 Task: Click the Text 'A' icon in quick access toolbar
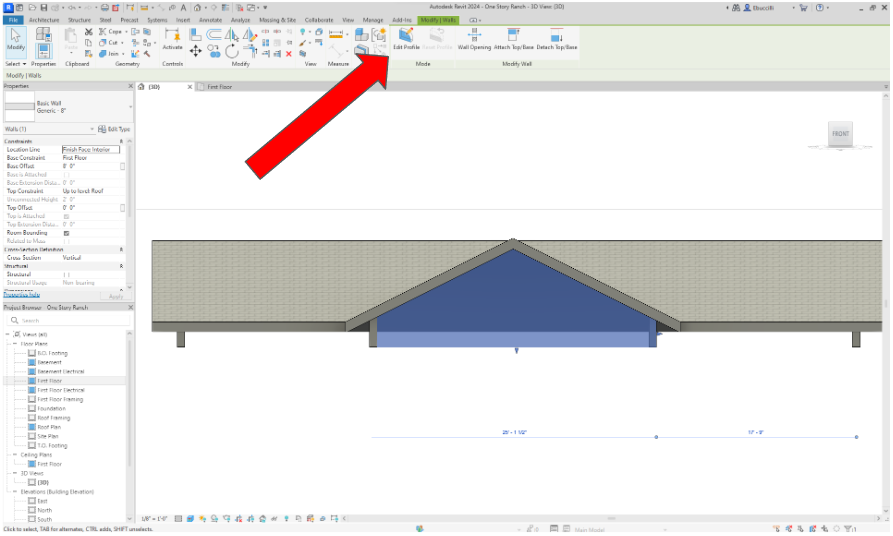[x=183, y=8]
